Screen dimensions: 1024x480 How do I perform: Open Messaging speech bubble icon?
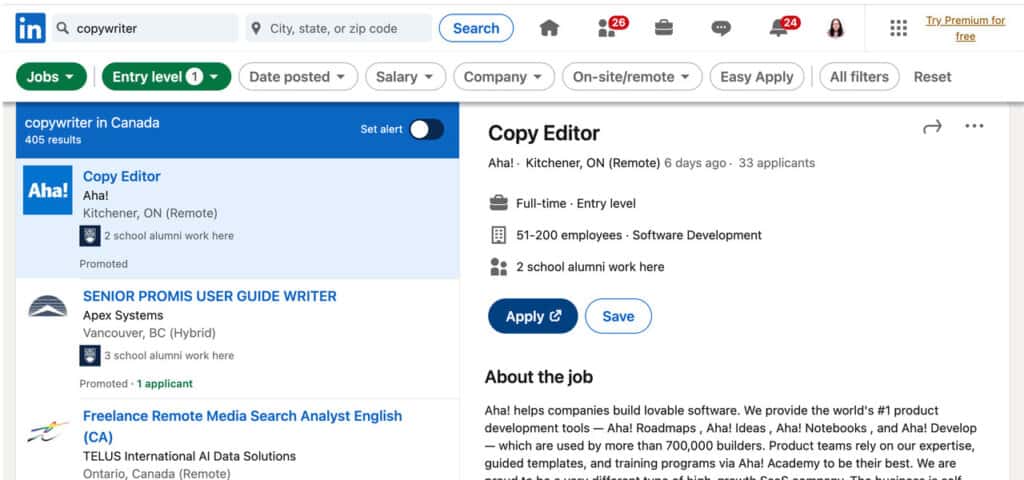coord(721,28)
